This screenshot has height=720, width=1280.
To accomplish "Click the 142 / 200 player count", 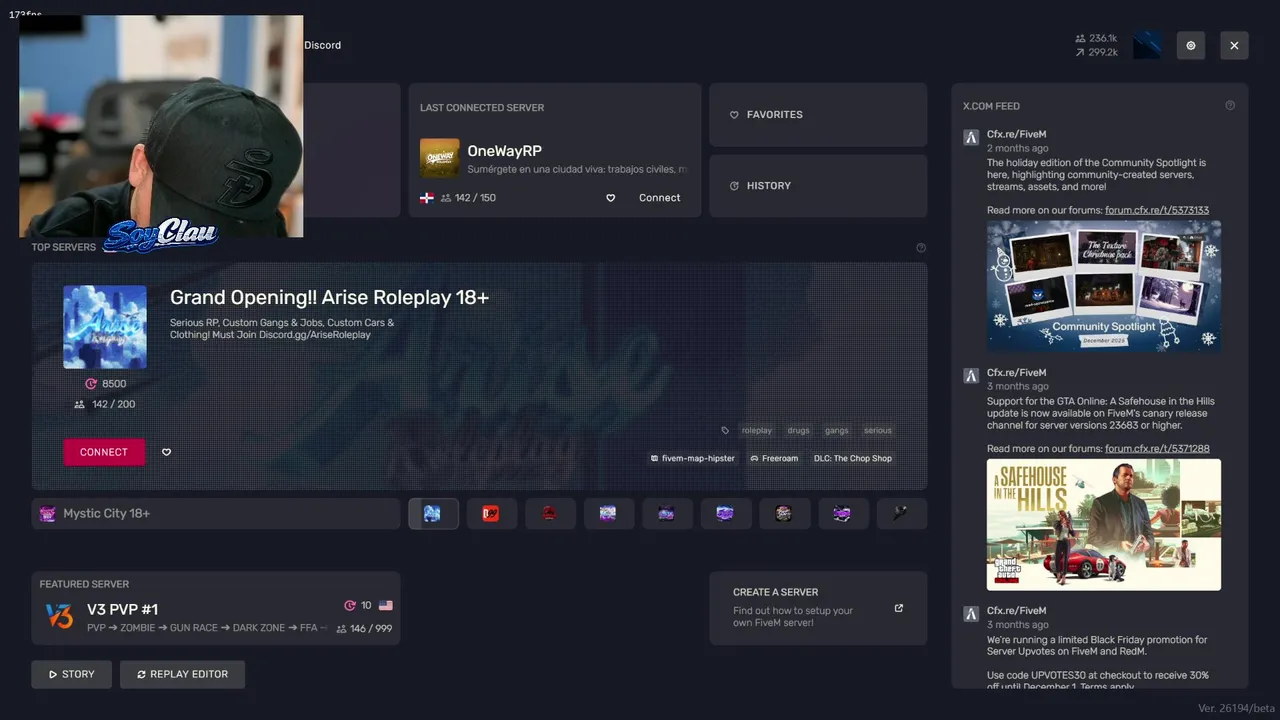I will (x=105, y=405).
